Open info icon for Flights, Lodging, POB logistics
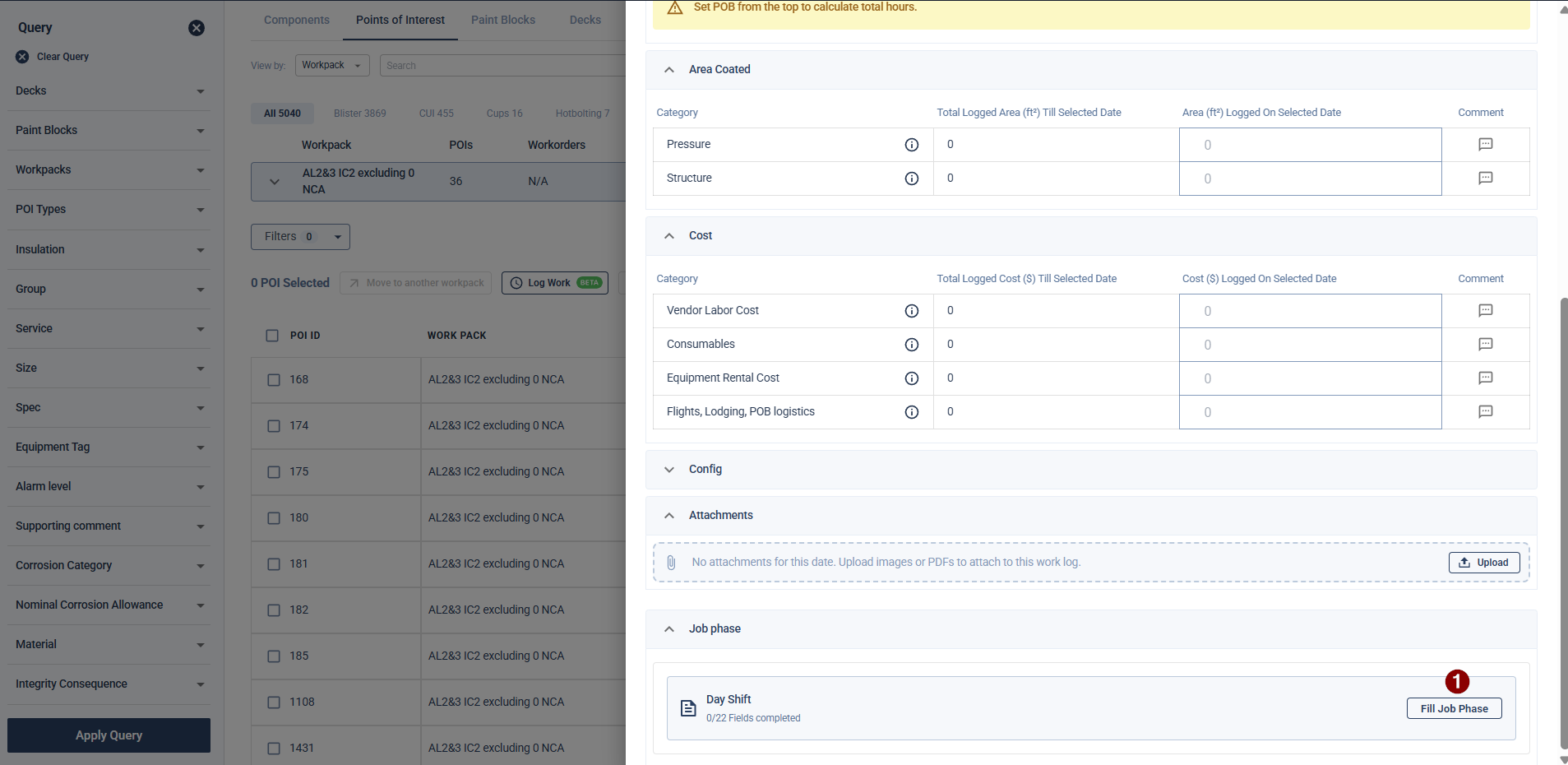1568x765 pixels. [912, 412]
